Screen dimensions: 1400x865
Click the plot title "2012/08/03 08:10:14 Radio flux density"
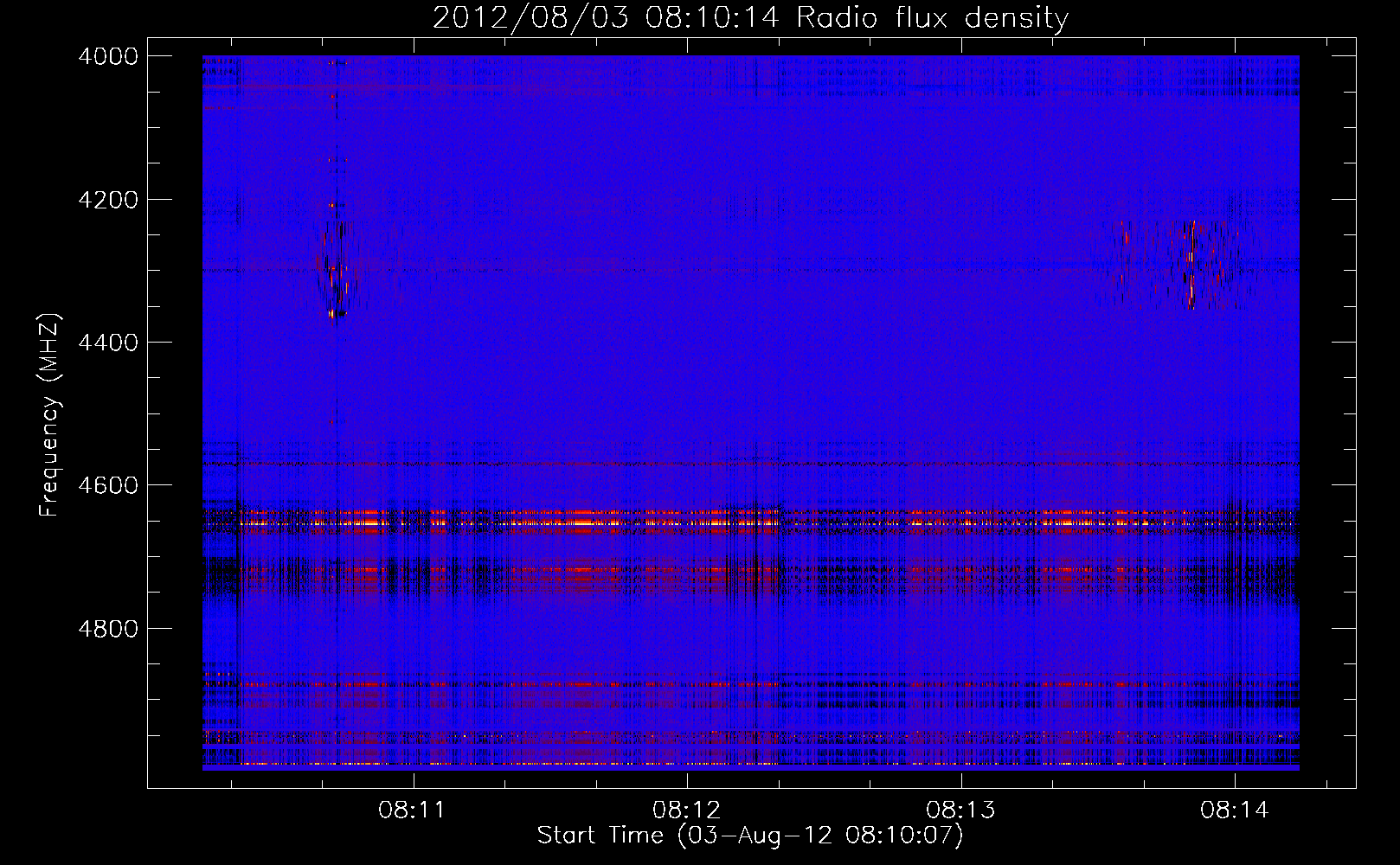[x=750, y=17]
